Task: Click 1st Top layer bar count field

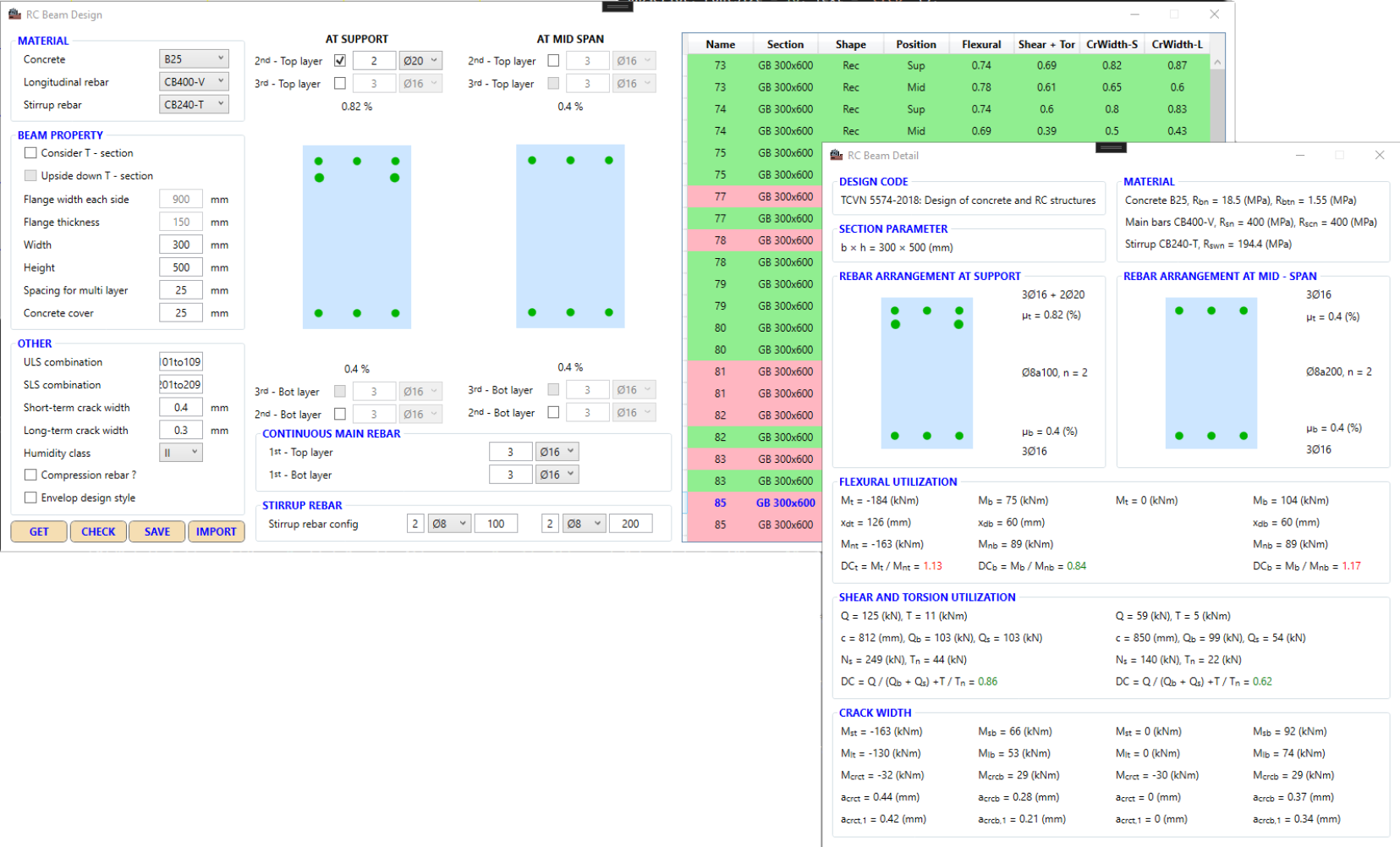Action: 510,452
